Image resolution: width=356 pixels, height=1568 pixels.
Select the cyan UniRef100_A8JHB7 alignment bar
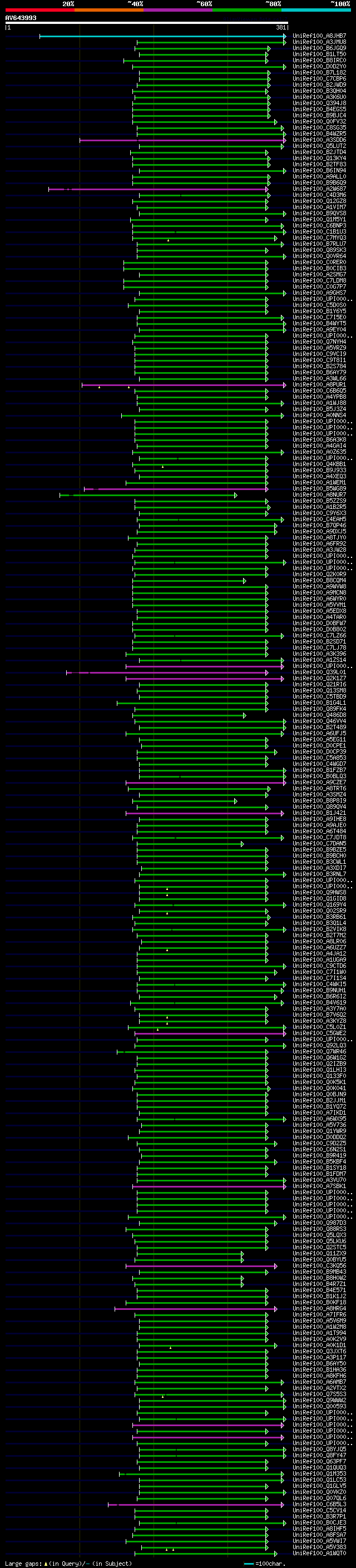click(x=162, y=36)
